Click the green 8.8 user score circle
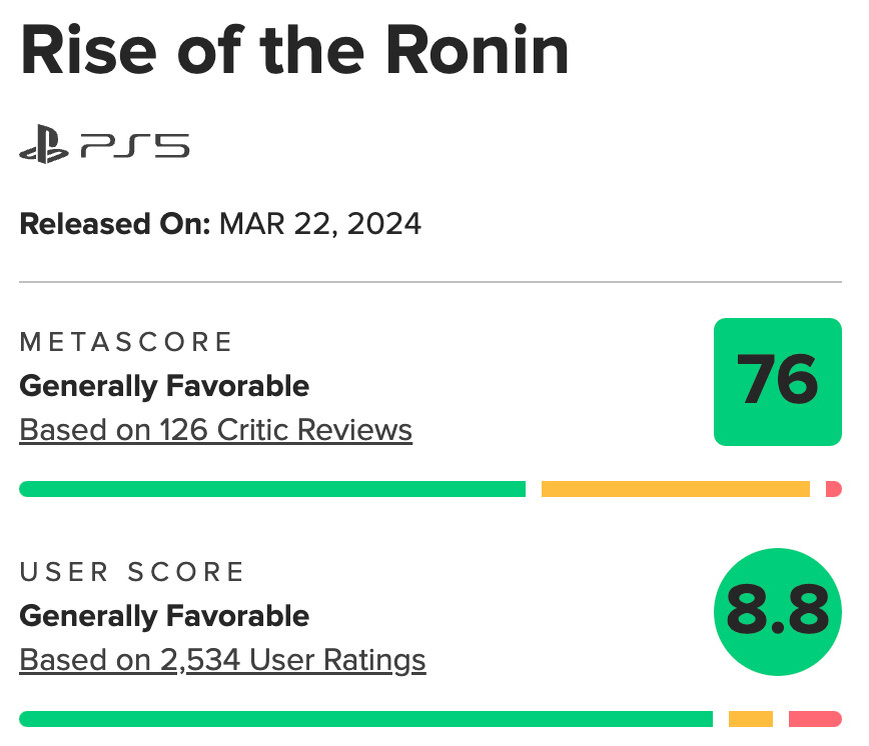Viewport: 869px width, 746px height. click(x=777, y=611)
